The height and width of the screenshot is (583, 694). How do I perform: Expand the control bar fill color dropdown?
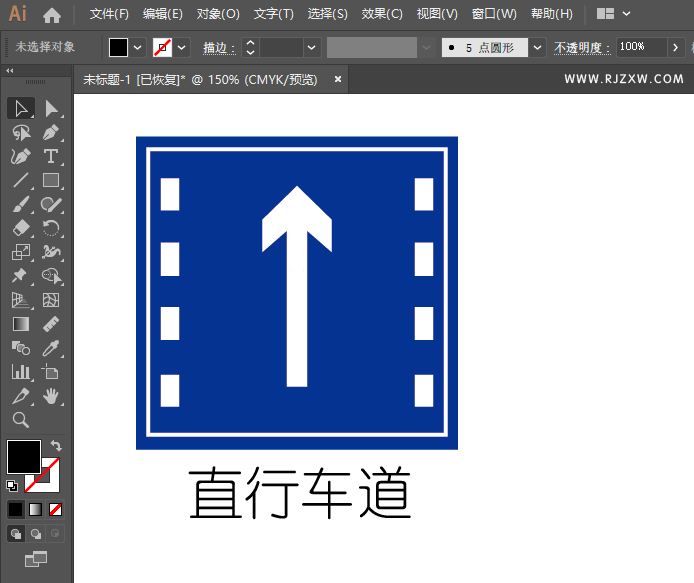pyautogui.click(x=138, y=47)
